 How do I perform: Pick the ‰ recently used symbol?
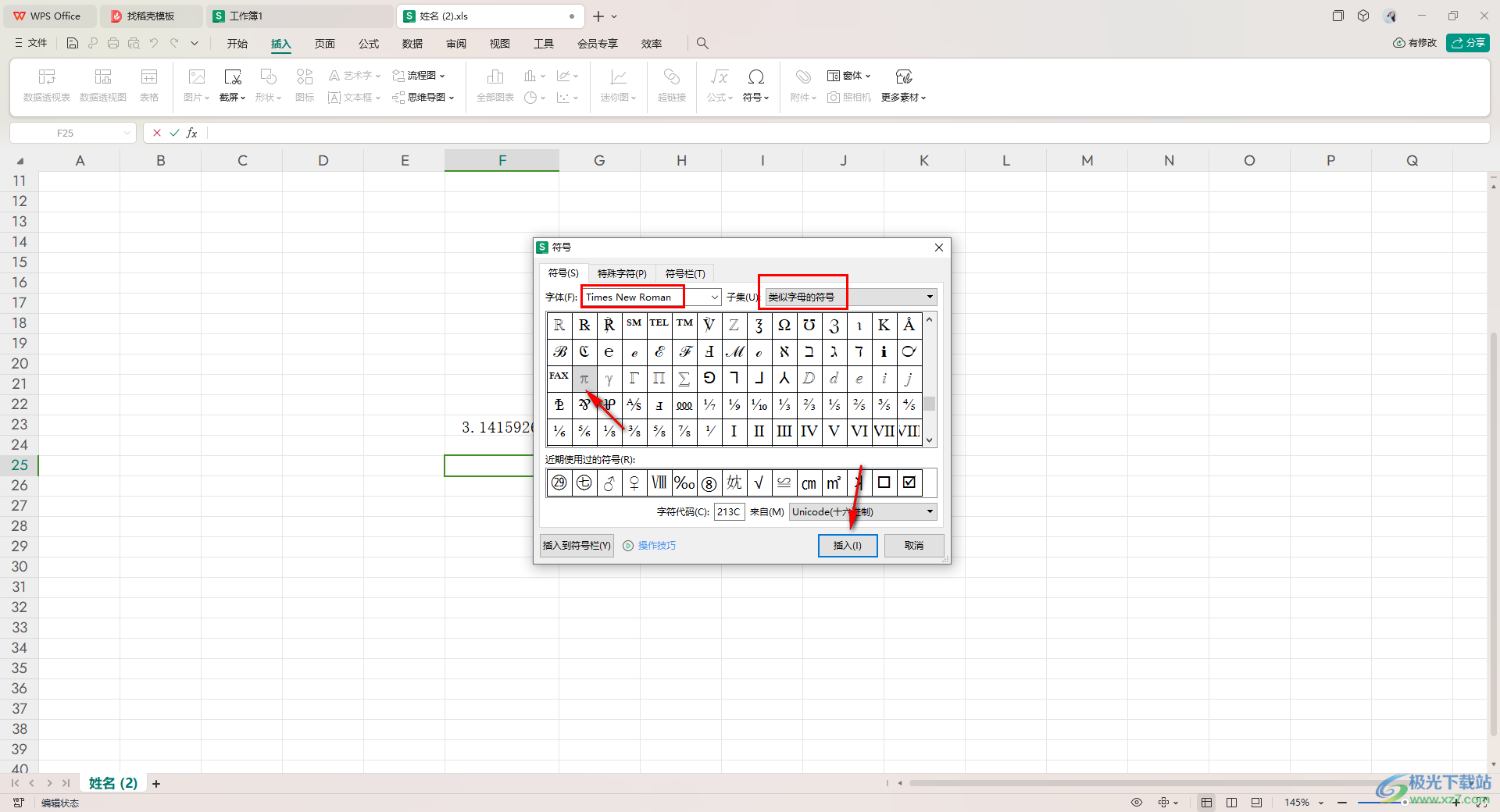point(684,483)
